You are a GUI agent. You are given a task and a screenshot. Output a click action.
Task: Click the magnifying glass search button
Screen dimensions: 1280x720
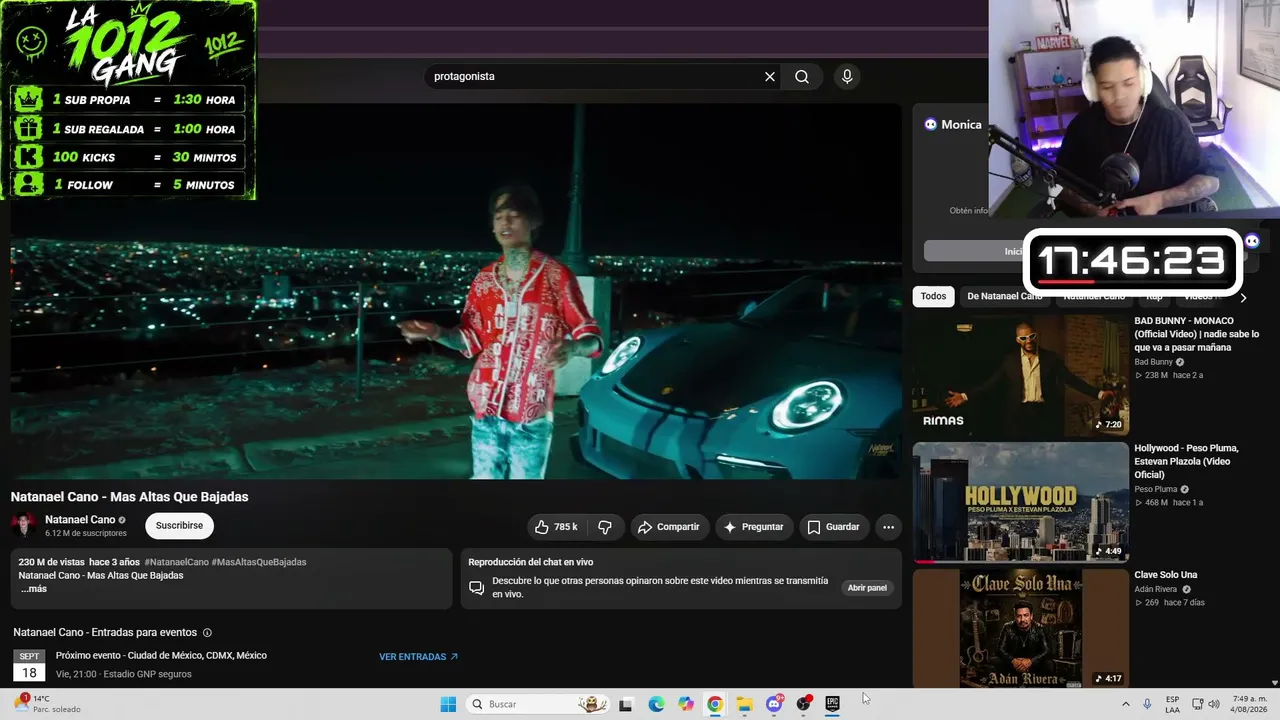click(802, 76)
